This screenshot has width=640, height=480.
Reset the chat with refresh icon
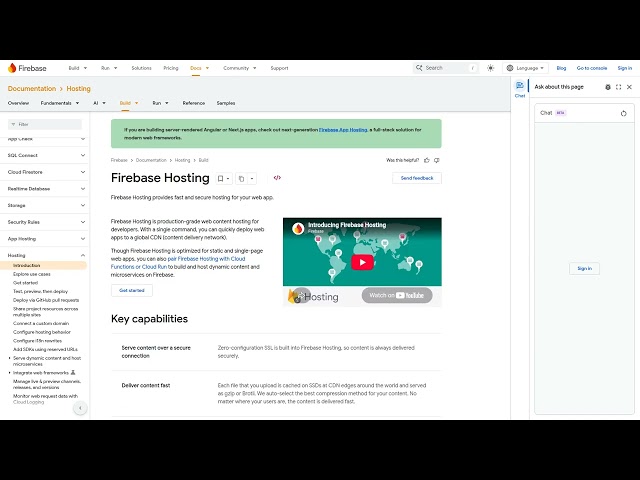point(623,113)
